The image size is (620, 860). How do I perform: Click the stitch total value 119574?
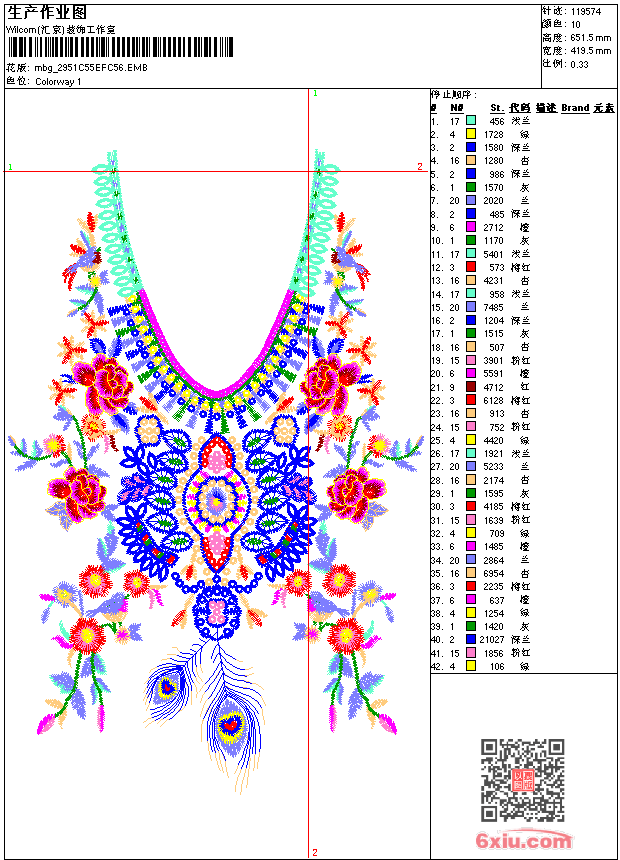click(x=586, y=12)
